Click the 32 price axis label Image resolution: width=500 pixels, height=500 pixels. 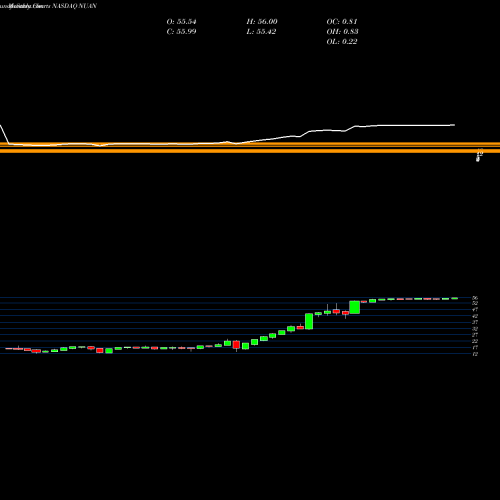tap(476, 329)
